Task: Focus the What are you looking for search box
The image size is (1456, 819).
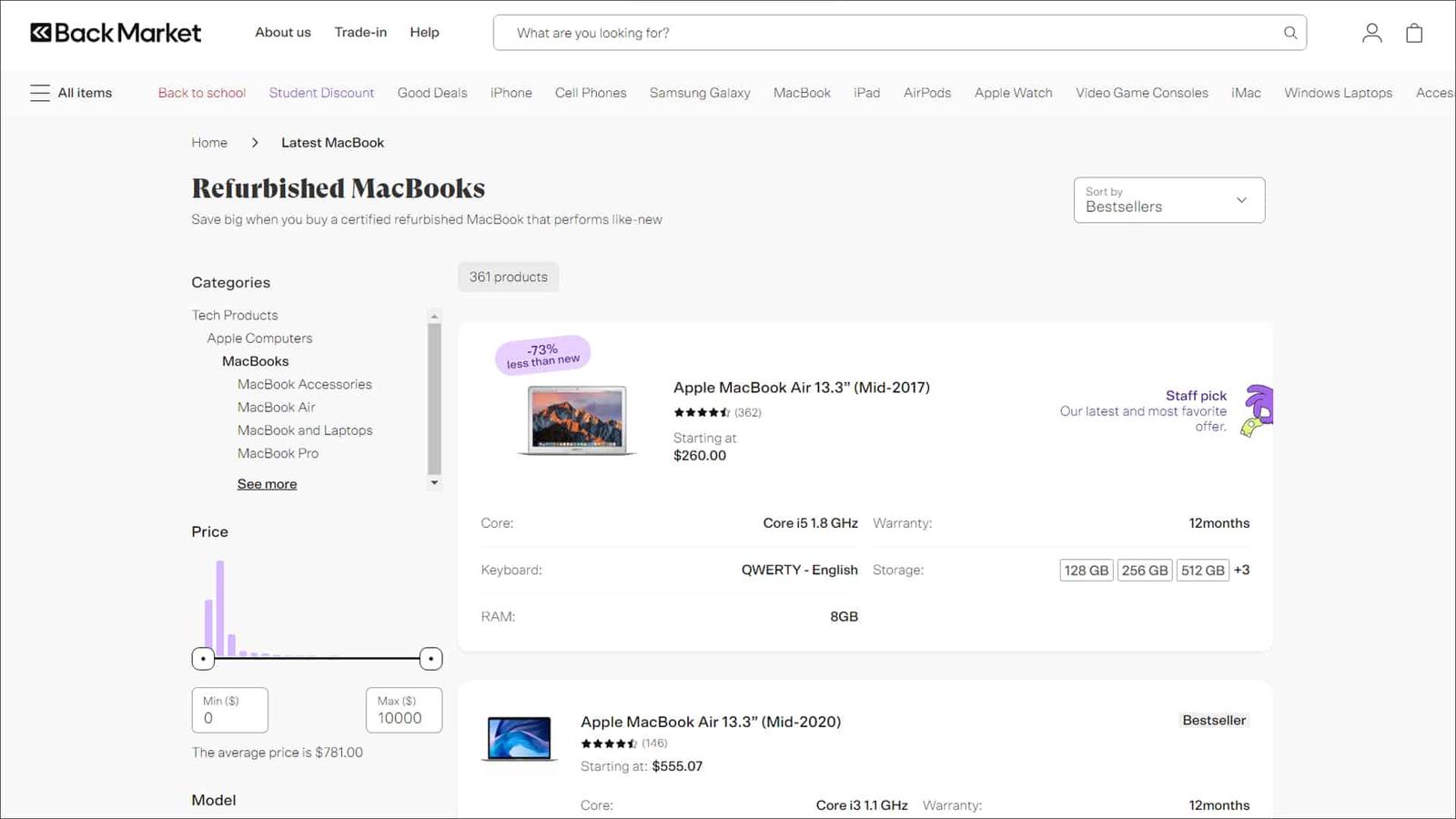Action: point(900,33)
